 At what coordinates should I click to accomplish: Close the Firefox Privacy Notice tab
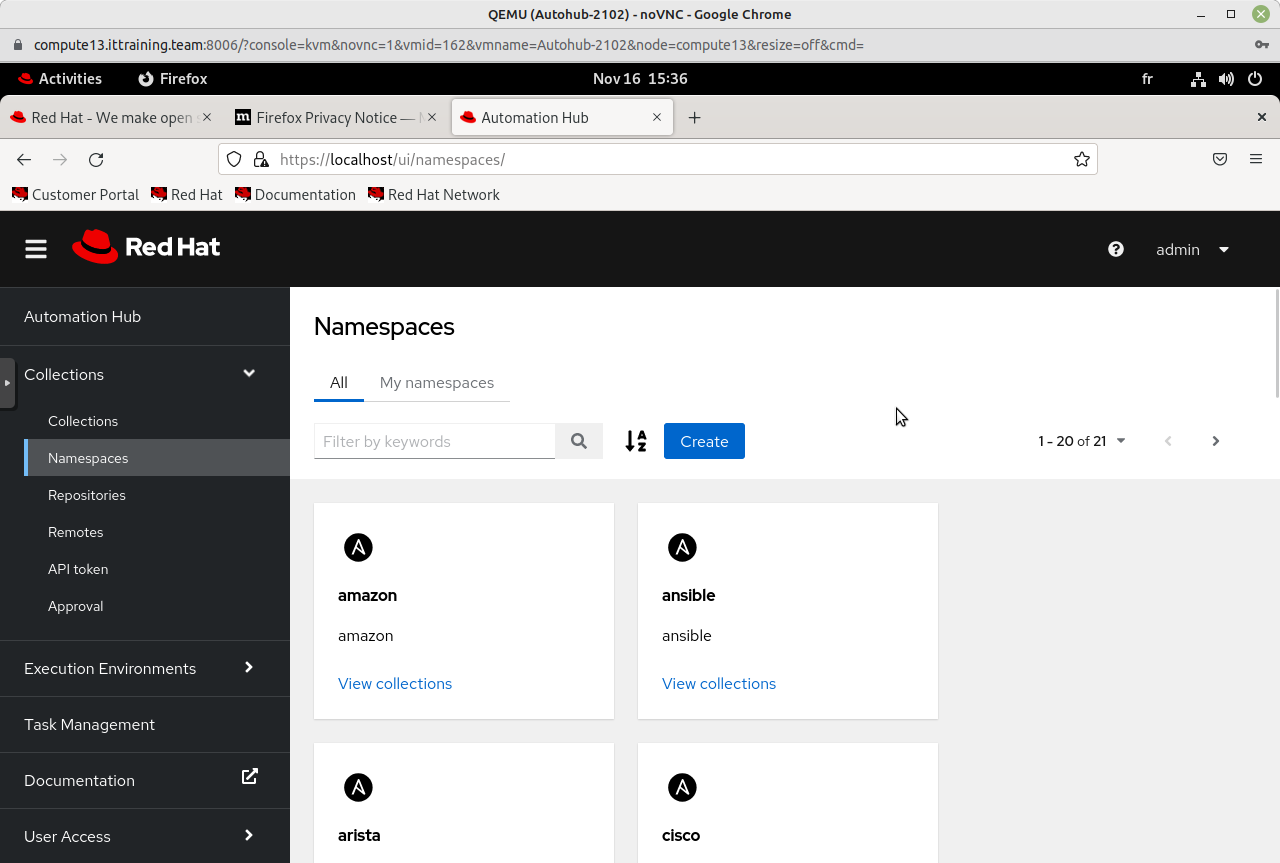[x=432, y=117]
